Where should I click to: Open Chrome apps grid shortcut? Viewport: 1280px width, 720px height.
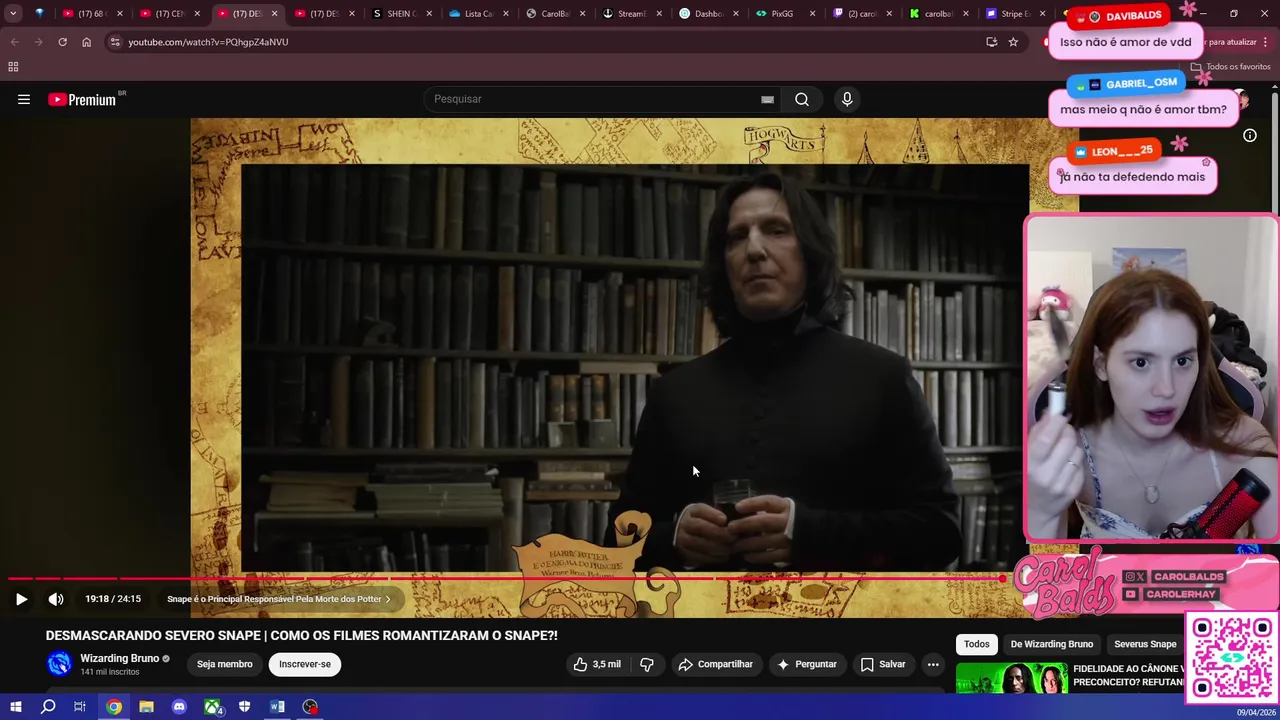pyautogui.click(x=13, y=67)
